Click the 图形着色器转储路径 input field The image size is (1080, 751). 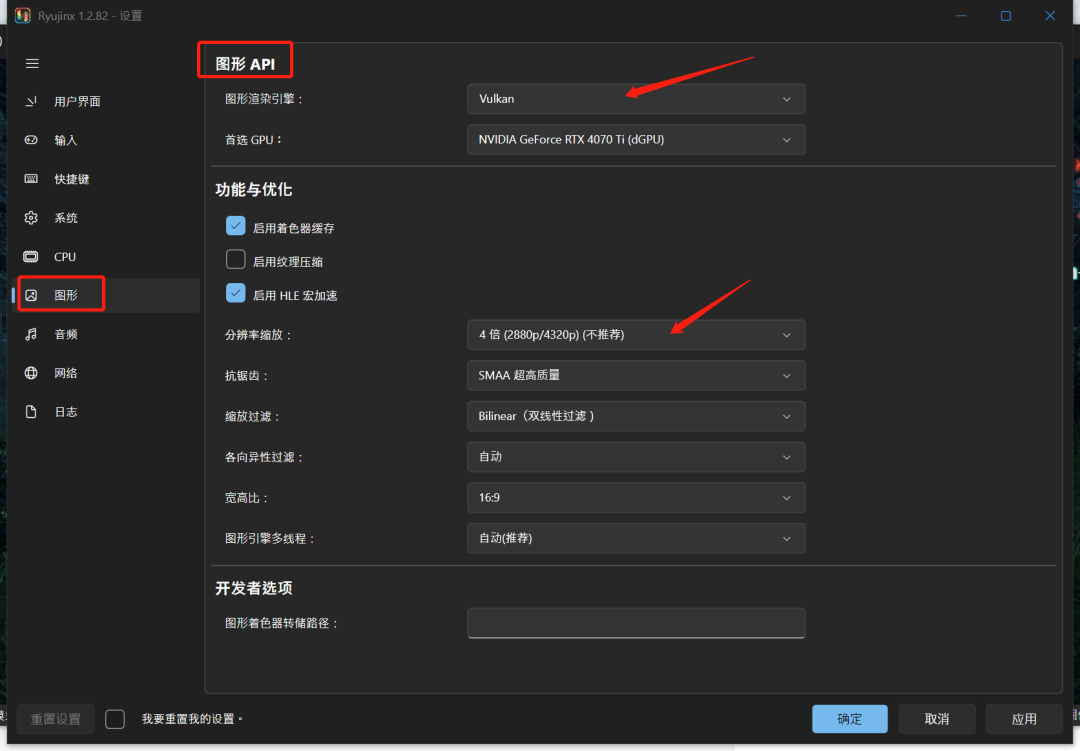coord(635,623)
